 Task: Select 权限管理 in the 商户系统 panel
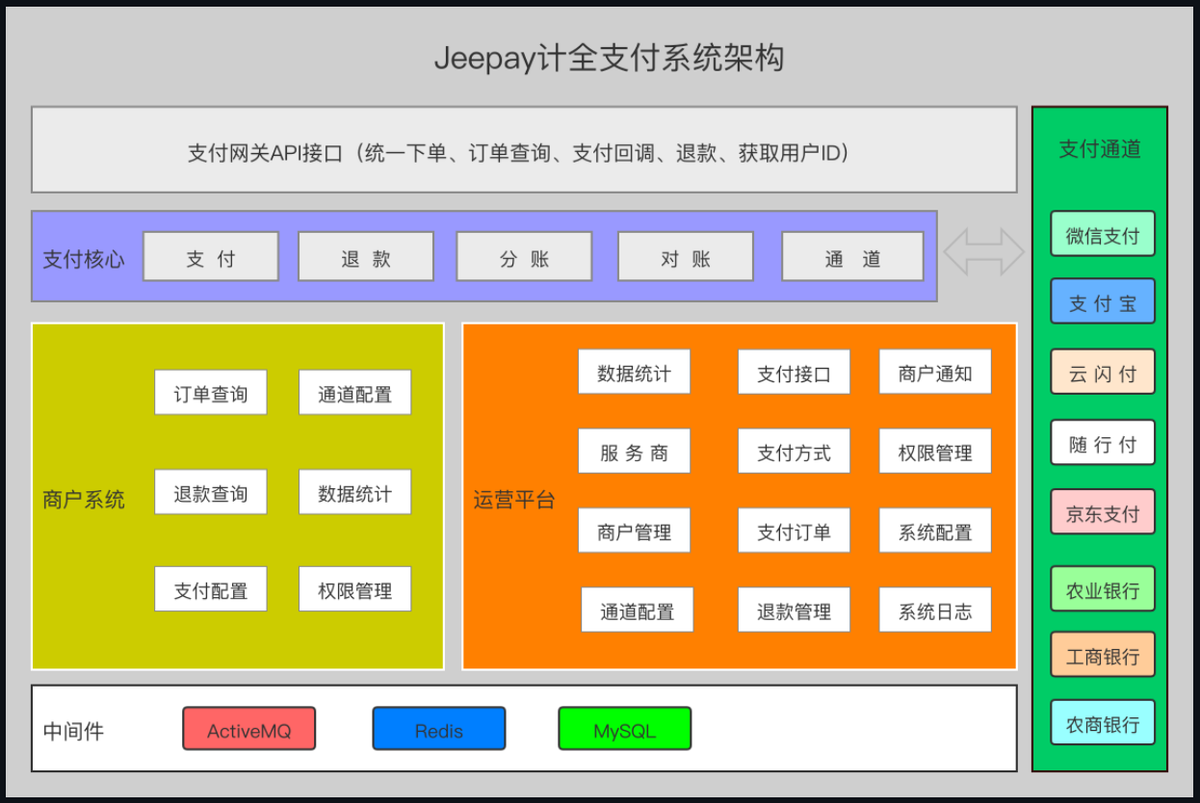click(x=355, y=589)
